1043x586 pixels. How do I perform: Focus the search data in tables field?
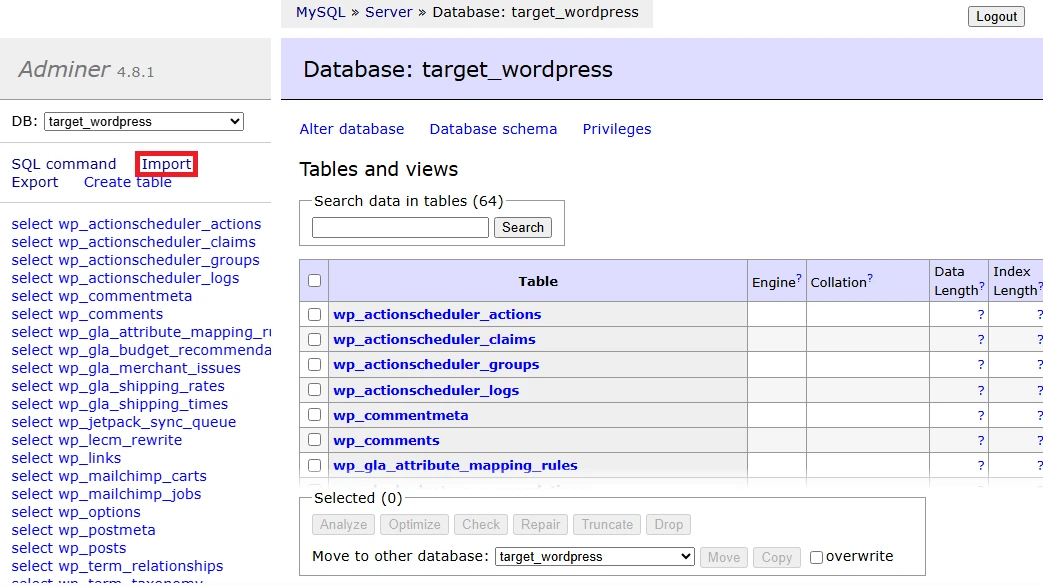[400, 227]
